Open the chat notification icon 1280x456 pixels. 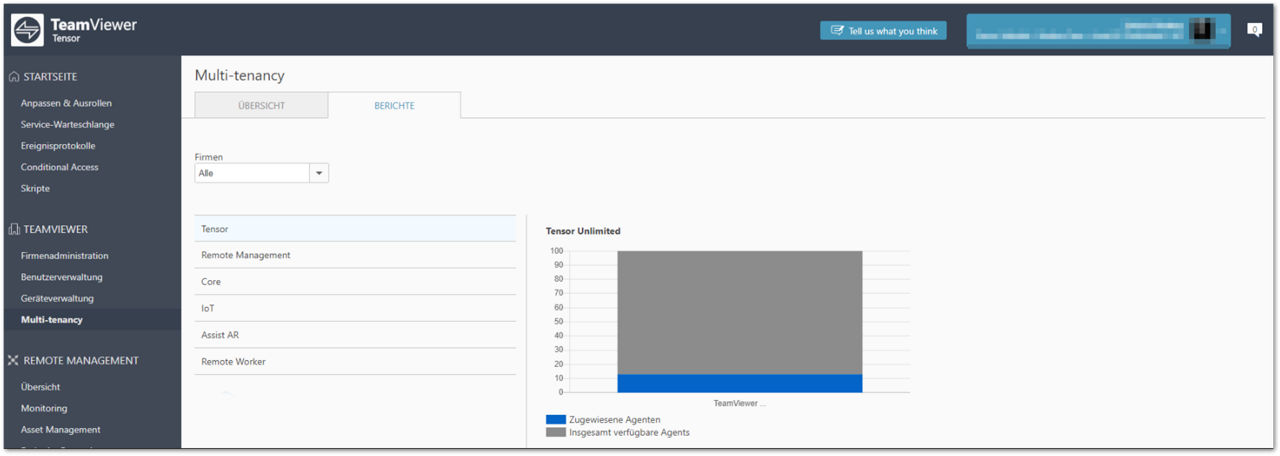coord(1254,30)
